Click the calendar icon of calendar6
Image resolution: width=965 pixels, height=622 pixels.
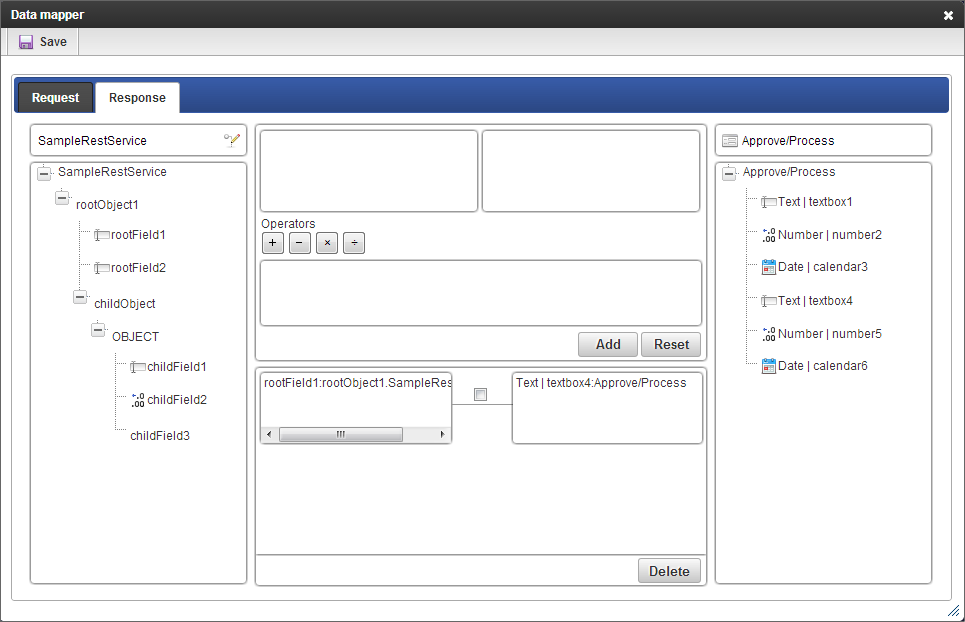[769, 366]
